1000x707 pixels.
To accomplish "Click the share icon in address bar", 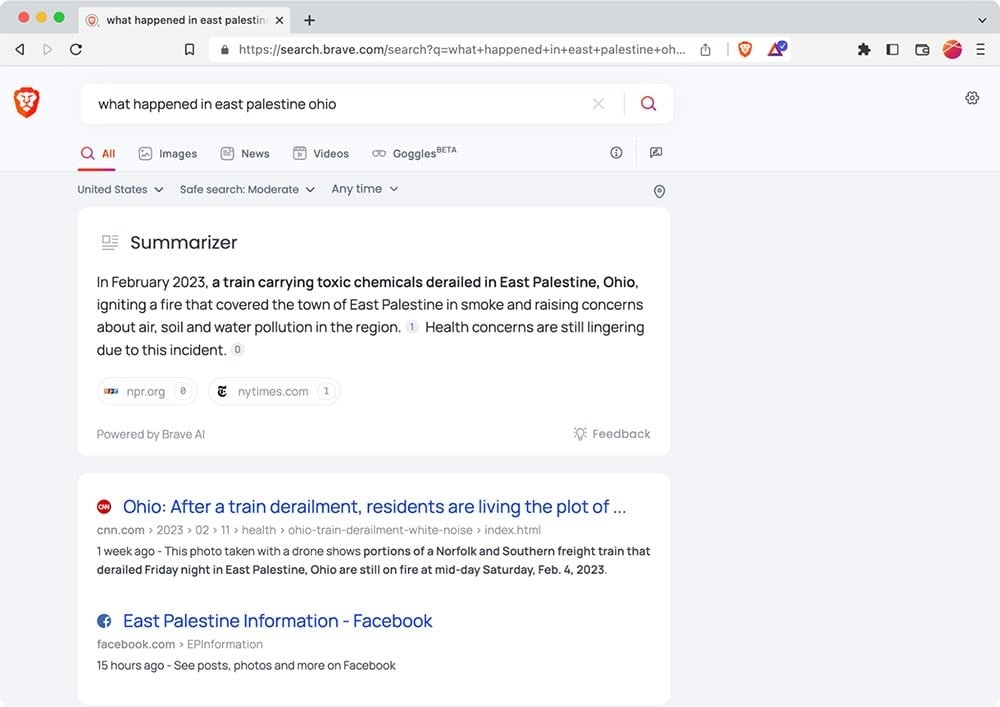I will coord(705,49).
